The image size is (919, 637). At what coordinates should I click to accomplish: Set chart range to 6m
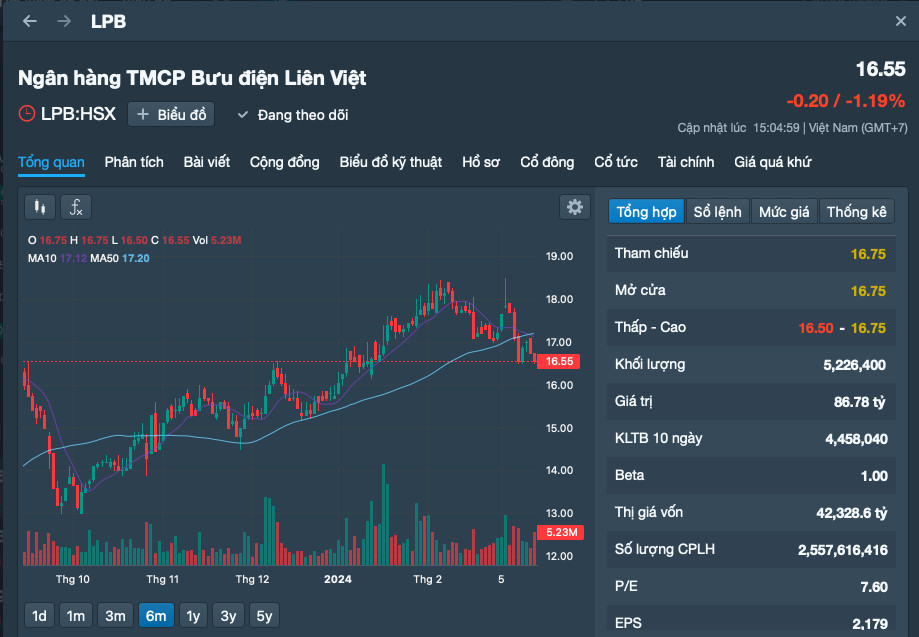(x=156, y=616)
